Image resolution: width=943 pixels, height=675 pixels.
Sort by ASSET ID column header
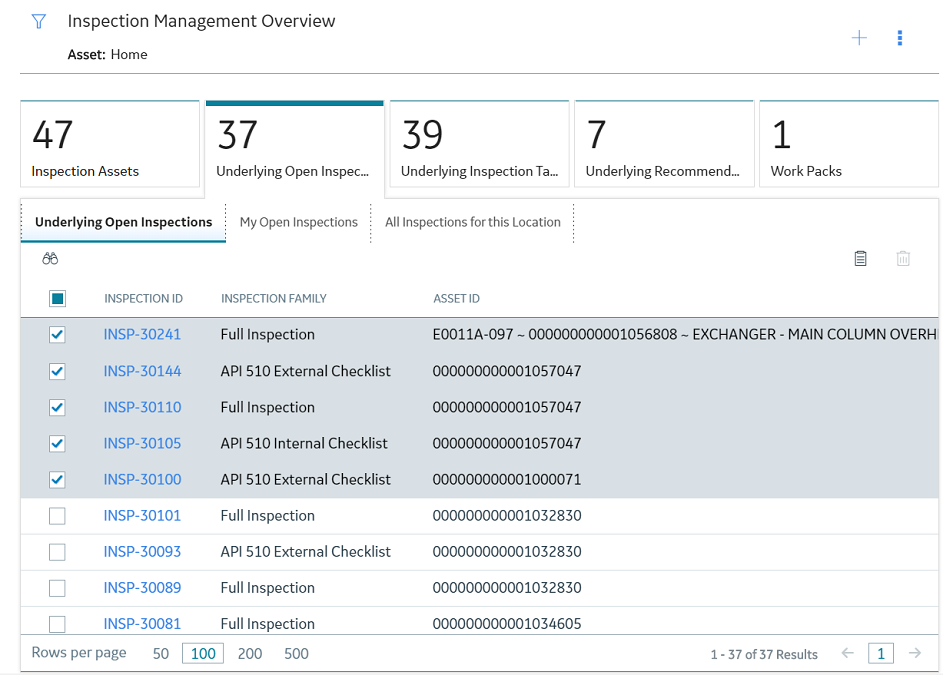click(x=456, y=298)
